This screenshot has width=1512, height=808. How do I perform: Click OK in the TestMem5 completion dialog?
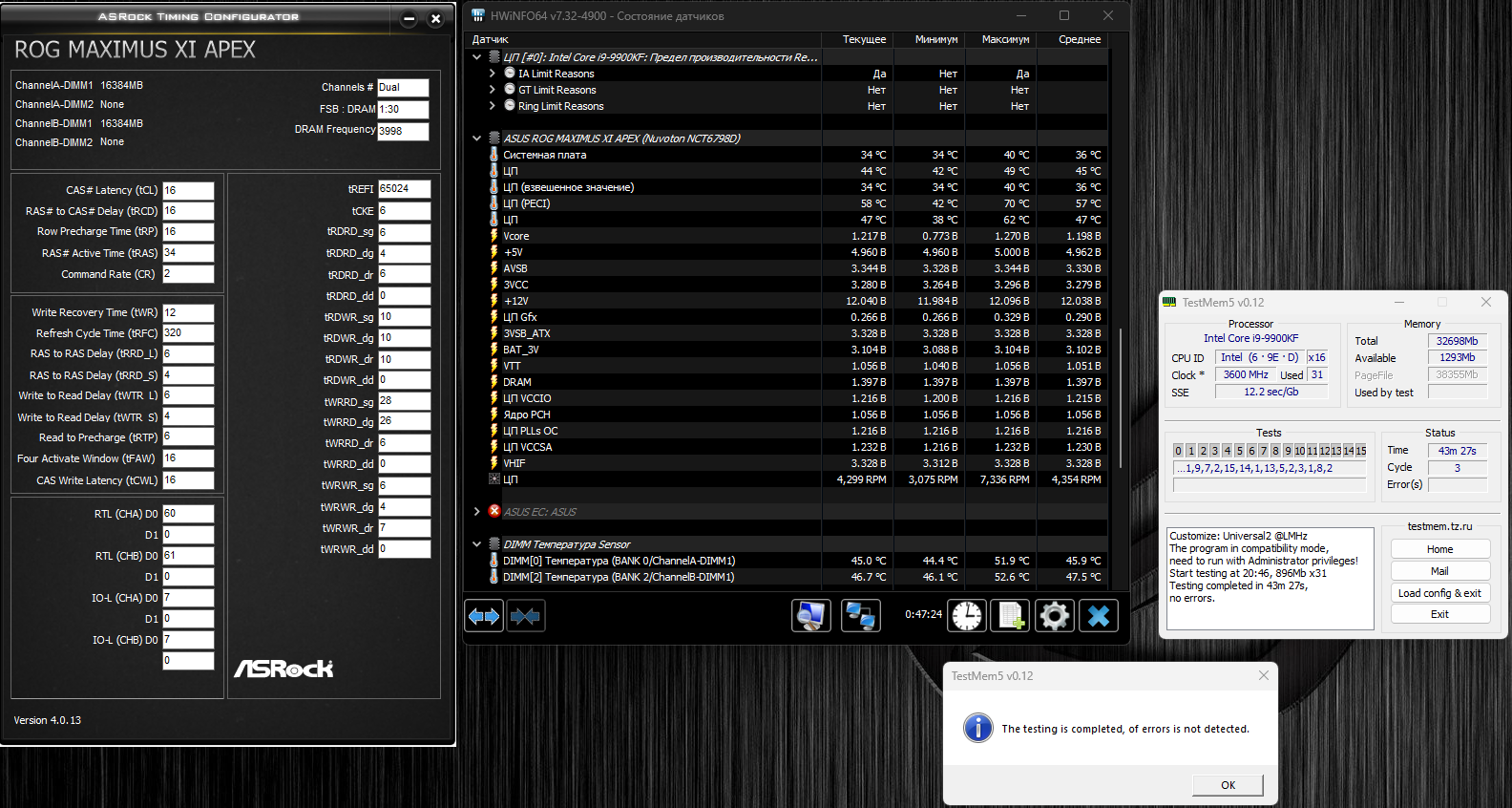coord(1228,785)
